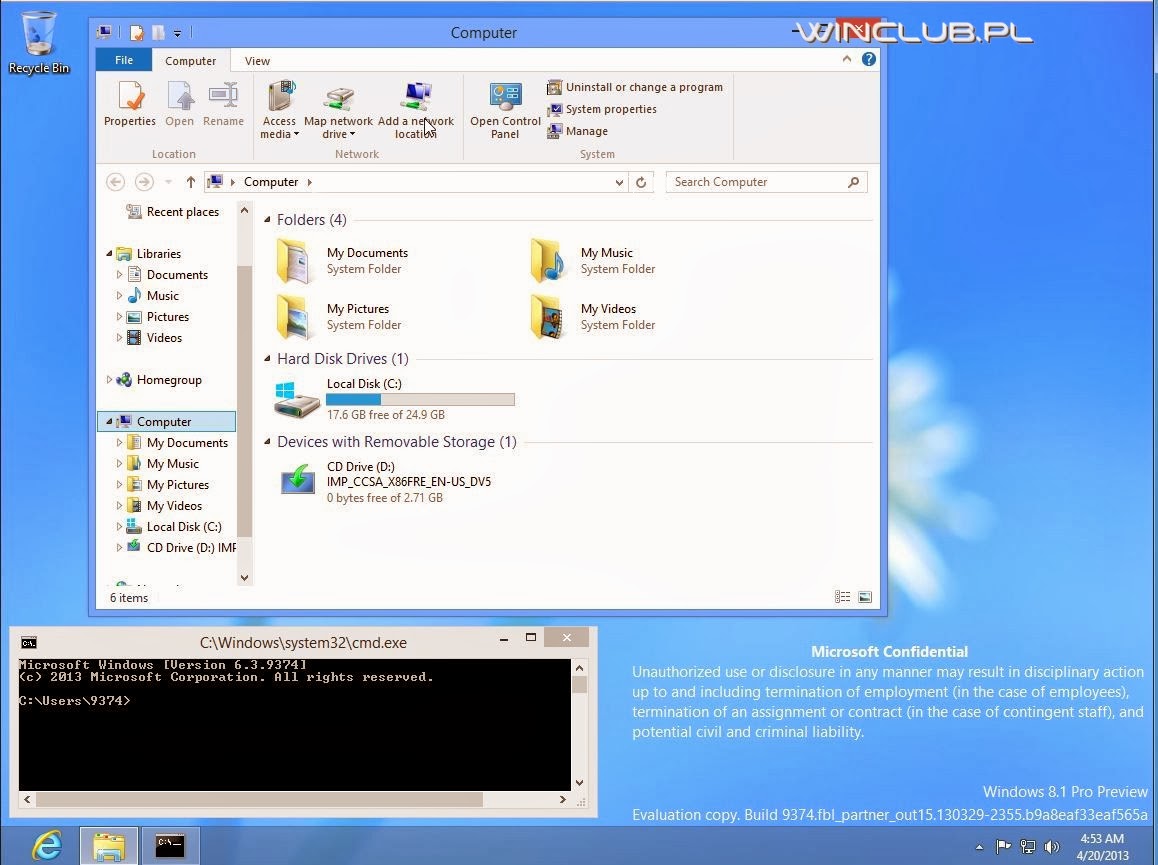Screen dimensions: 1158x865
Task: Click the volume speaker tray icon
Action: tap(1052, 847)
